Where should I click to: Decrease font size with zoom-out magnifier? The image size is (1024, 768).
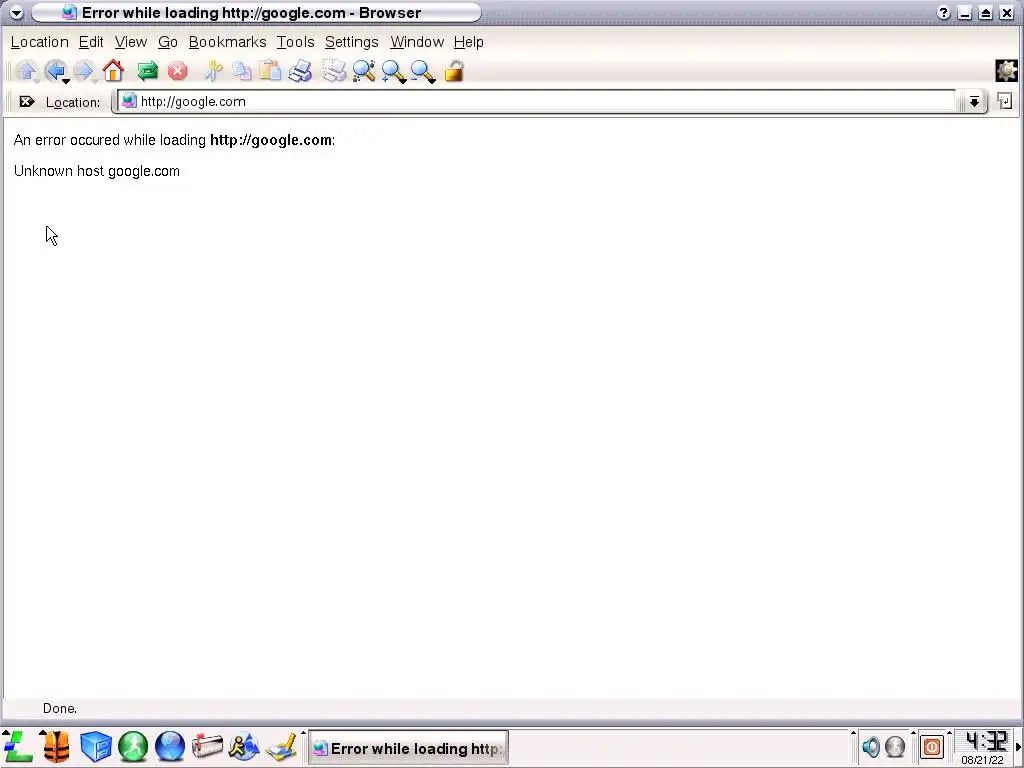click(x=423, y=71)
